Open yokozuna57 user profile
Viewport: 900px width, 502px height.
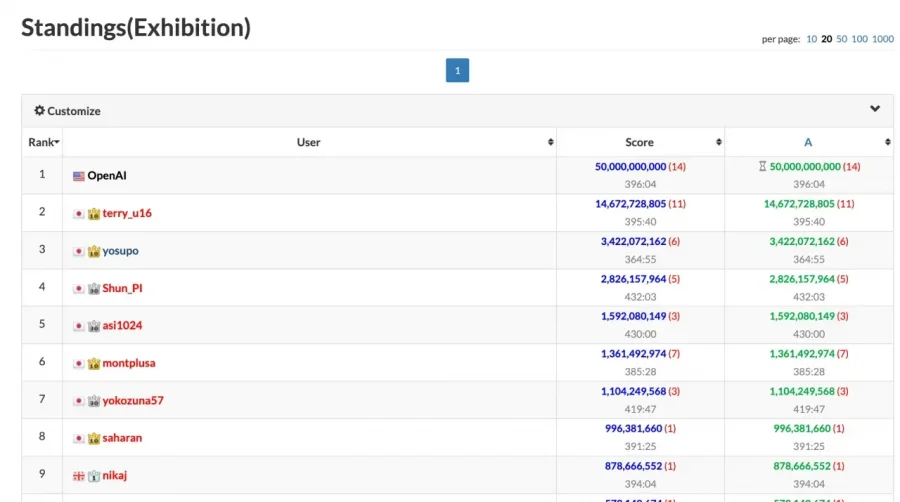[x=133, y=400]
